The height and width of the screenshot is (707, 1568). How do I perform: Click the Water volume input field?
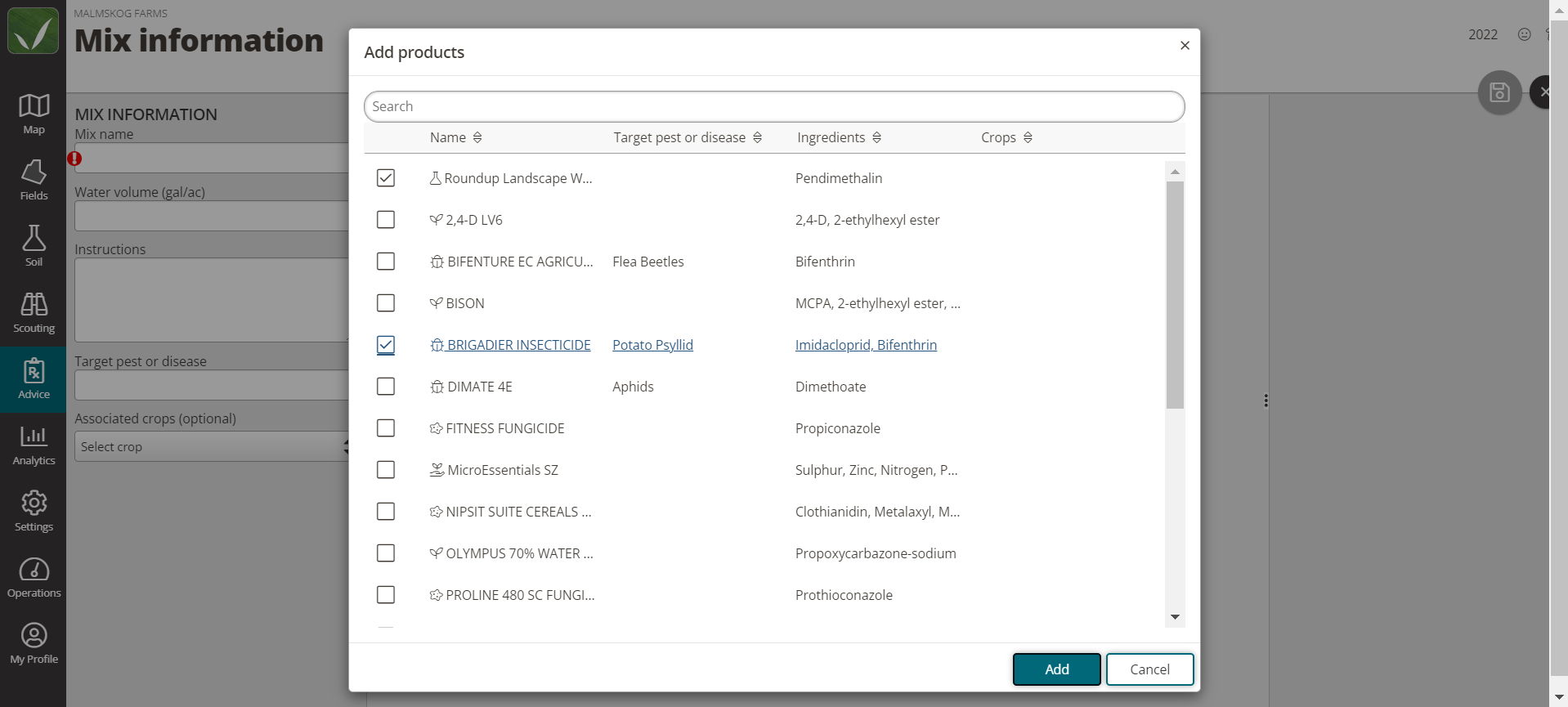tap(212, 216)
